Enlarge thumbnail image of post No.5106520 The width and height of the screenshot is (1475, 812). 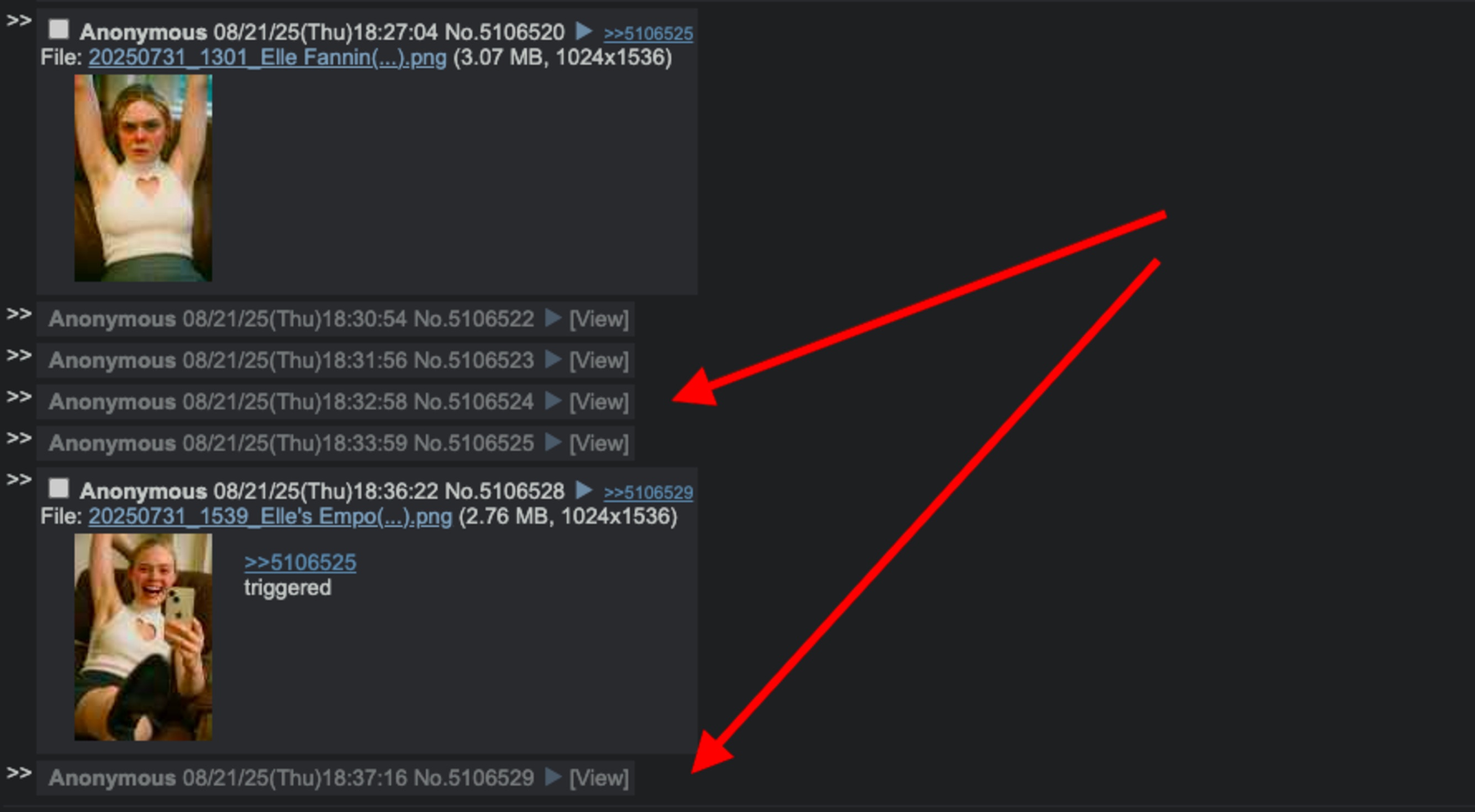[x=143, y=178]
